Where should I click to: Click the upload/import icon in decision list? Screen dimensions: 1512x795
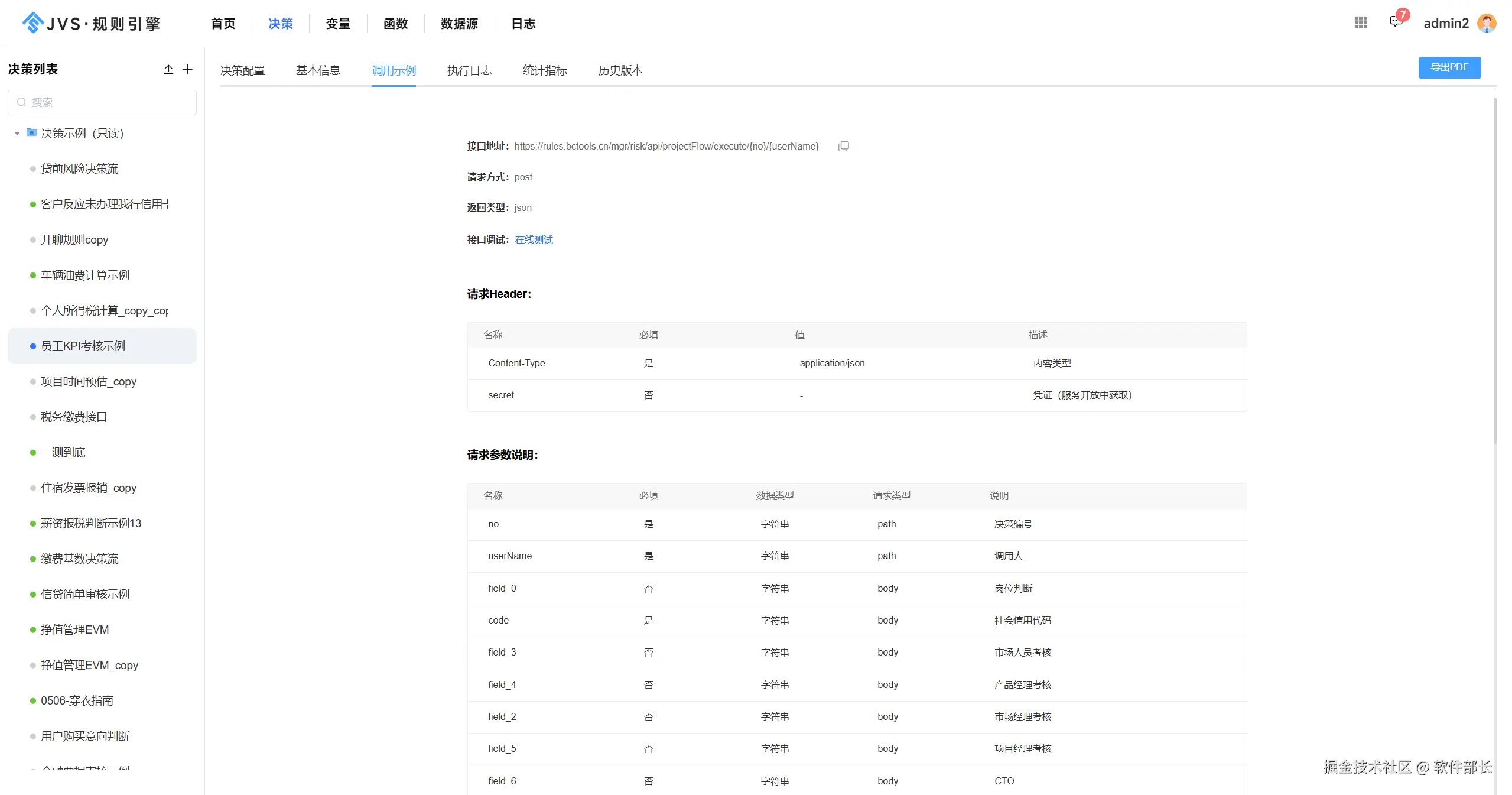(x=168, y=69)
